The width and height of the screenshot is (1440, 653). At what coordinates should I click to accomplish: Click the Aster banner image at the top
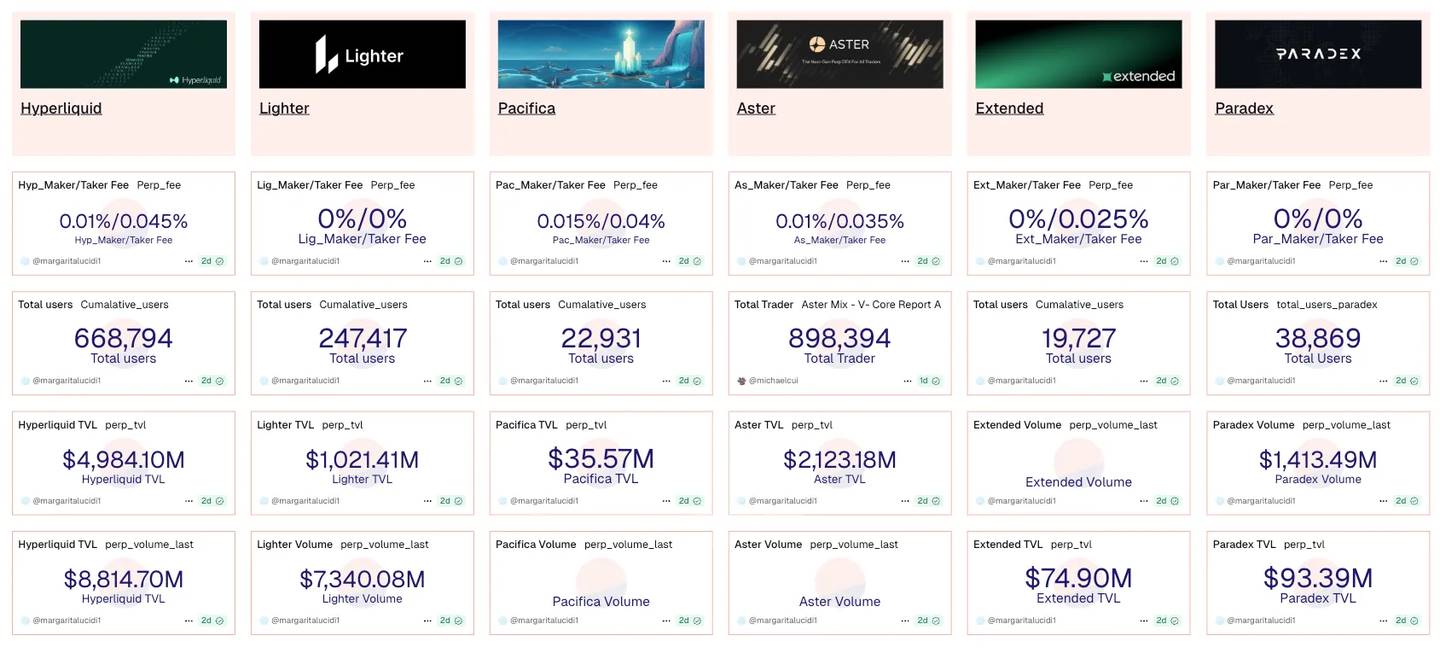click(839, 54)
